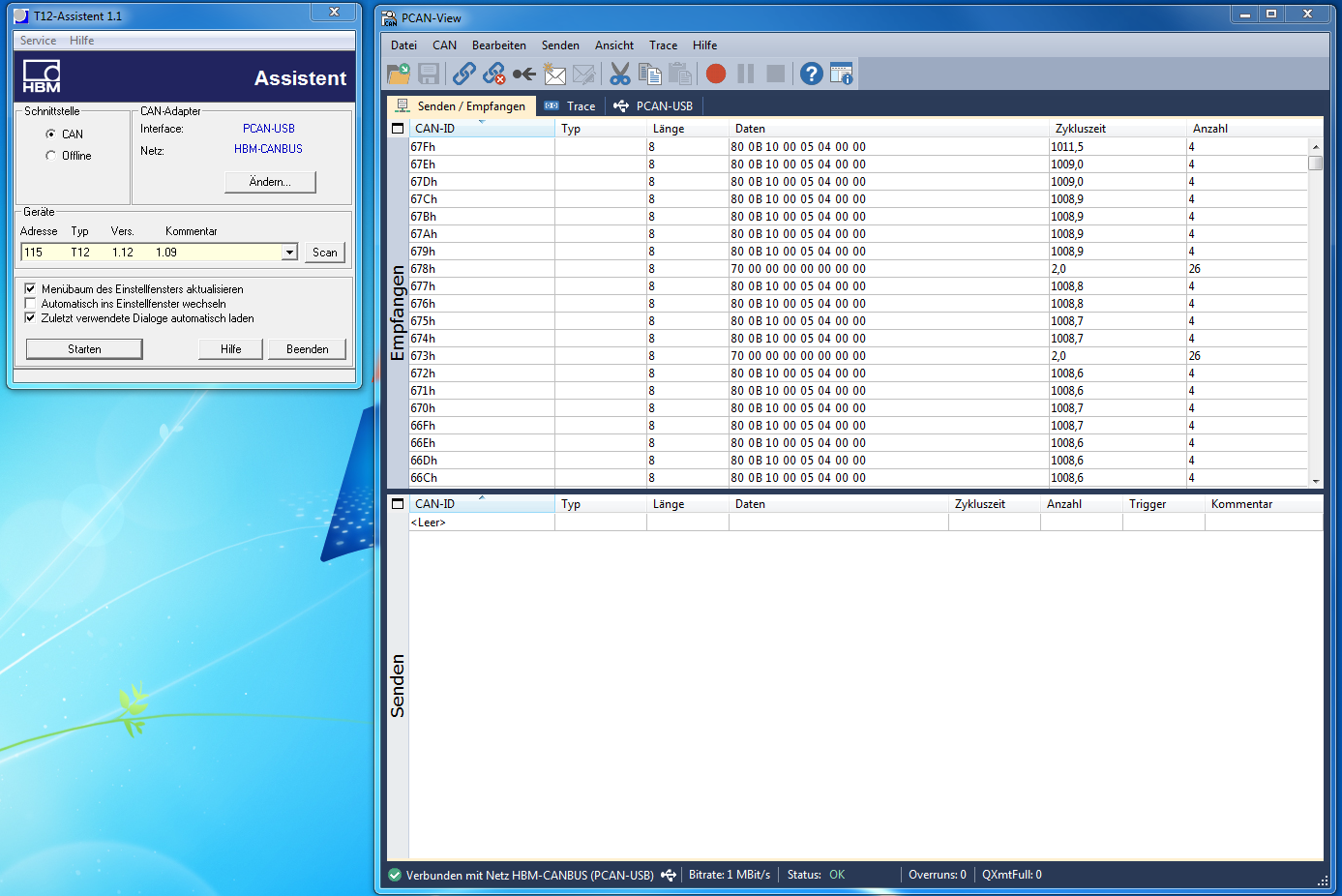This screenshot has height=896, width=1342.
Task: Click the USB icon in status bar
Action: 669,875
